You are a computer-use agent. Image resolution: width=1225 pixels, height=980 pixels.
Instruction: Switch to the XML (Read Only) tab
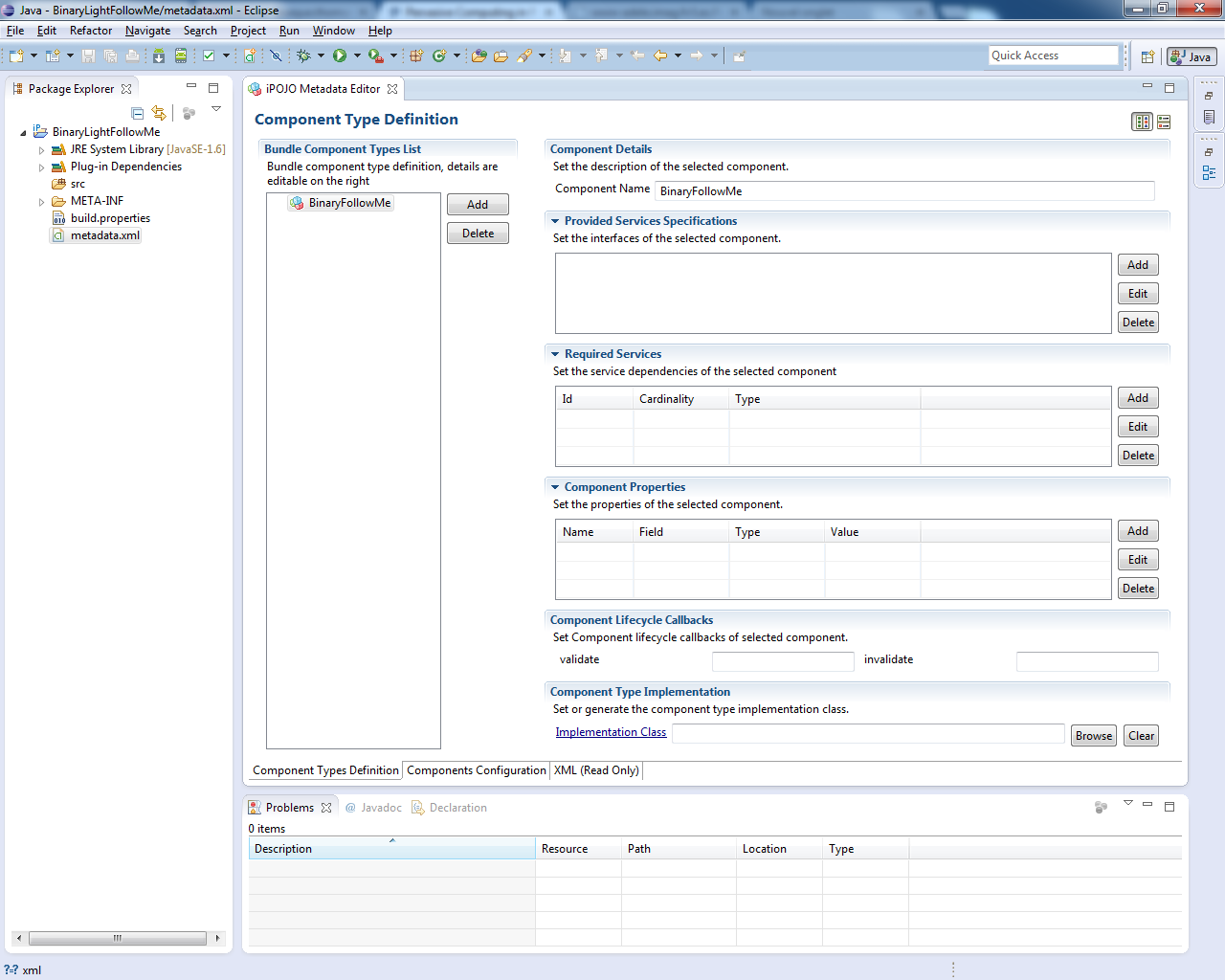(595, 770)
